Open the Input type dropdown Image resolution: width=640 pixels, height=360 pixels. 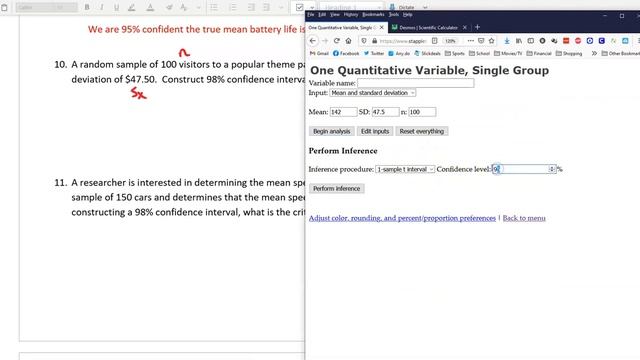coord(373,93)
